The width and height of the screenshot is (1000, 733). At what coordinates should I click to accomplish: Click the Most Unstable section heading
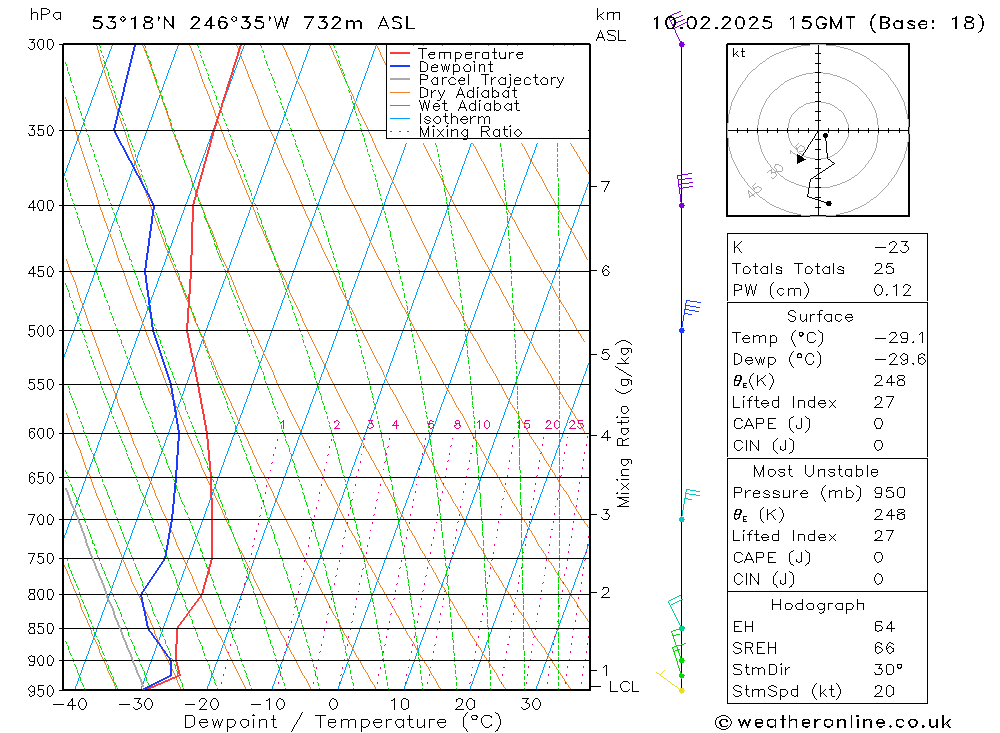(x=816, y=471)
